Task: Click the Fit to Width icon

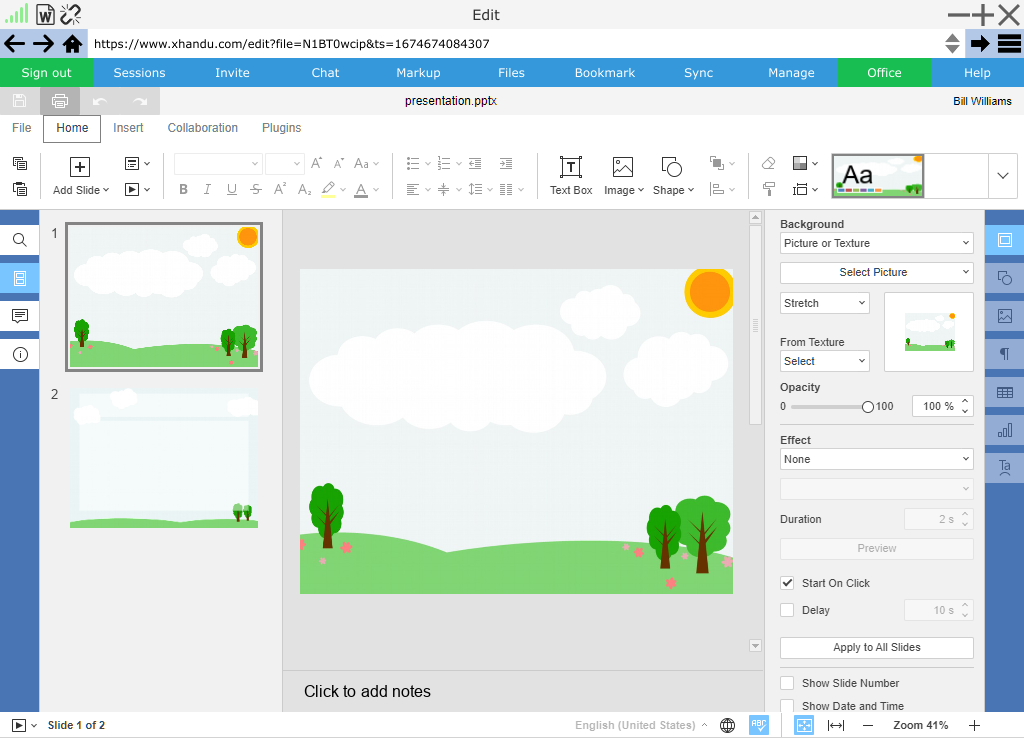Action: [x=836, y=725]
